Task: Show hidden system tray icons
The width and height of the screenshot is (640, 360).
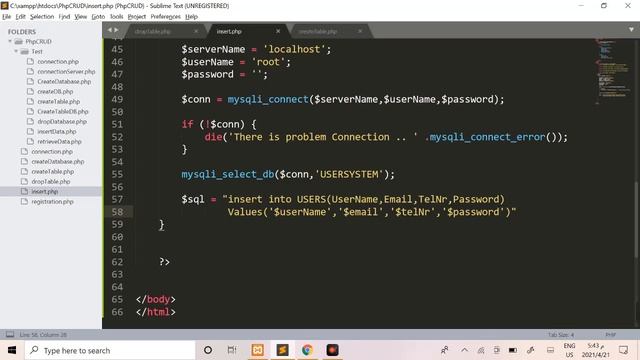Action: 464,350
